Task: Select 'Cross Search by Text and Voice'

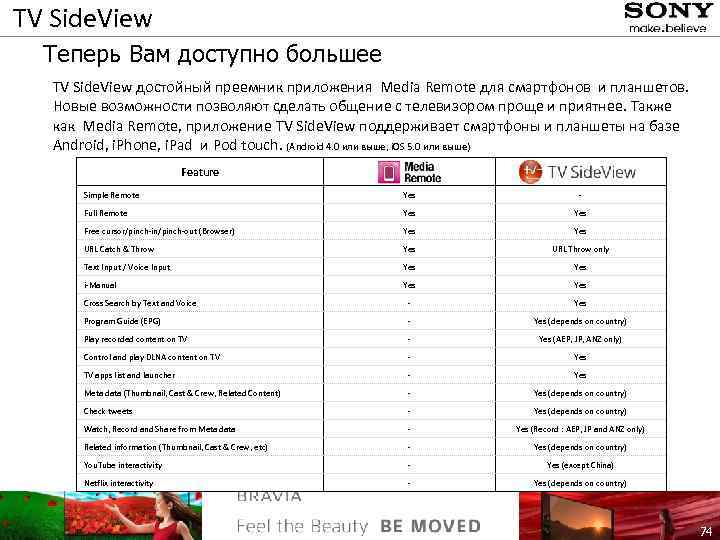Action: point(140,303)
